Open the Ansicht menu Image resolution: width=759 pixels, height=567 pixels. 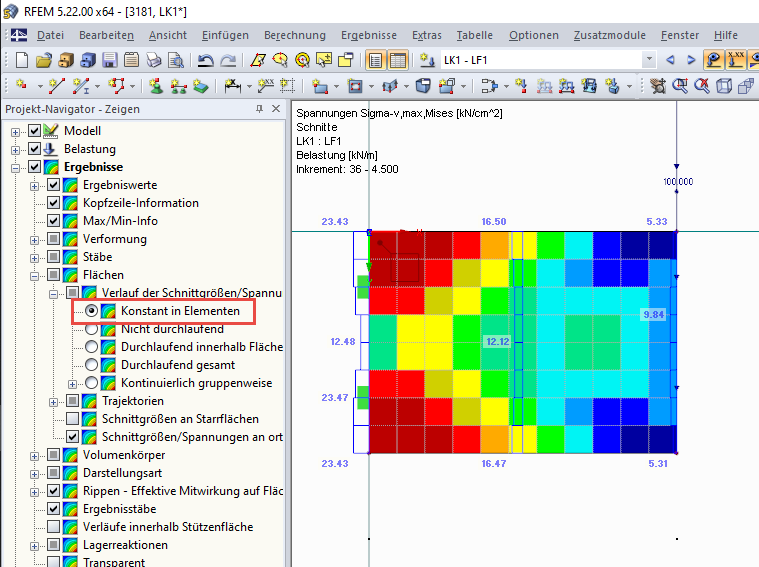167,35
